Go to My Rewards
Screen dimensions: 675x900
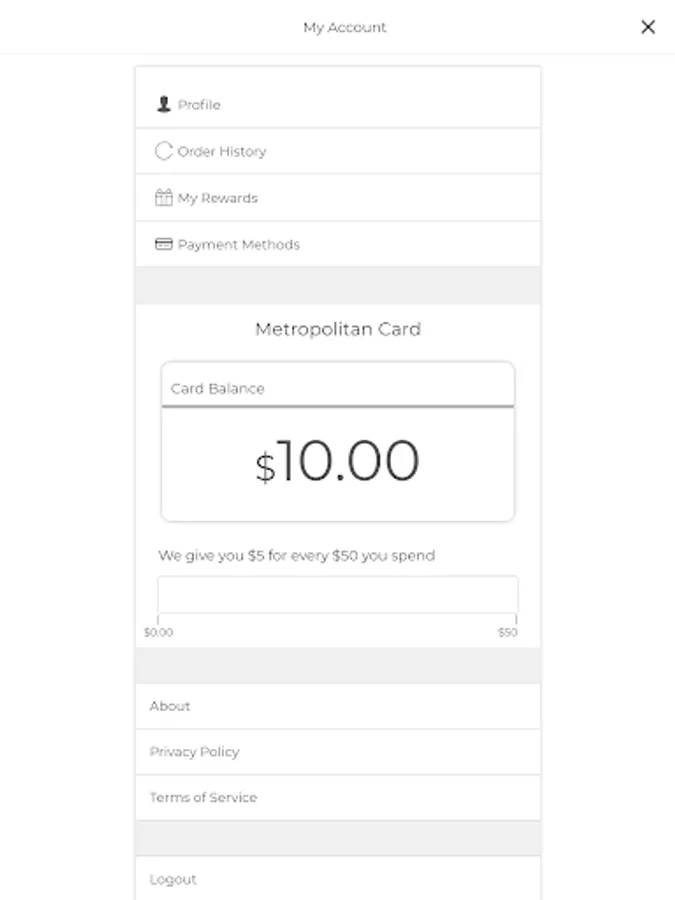pyautogui.click(x=218, y=198)
